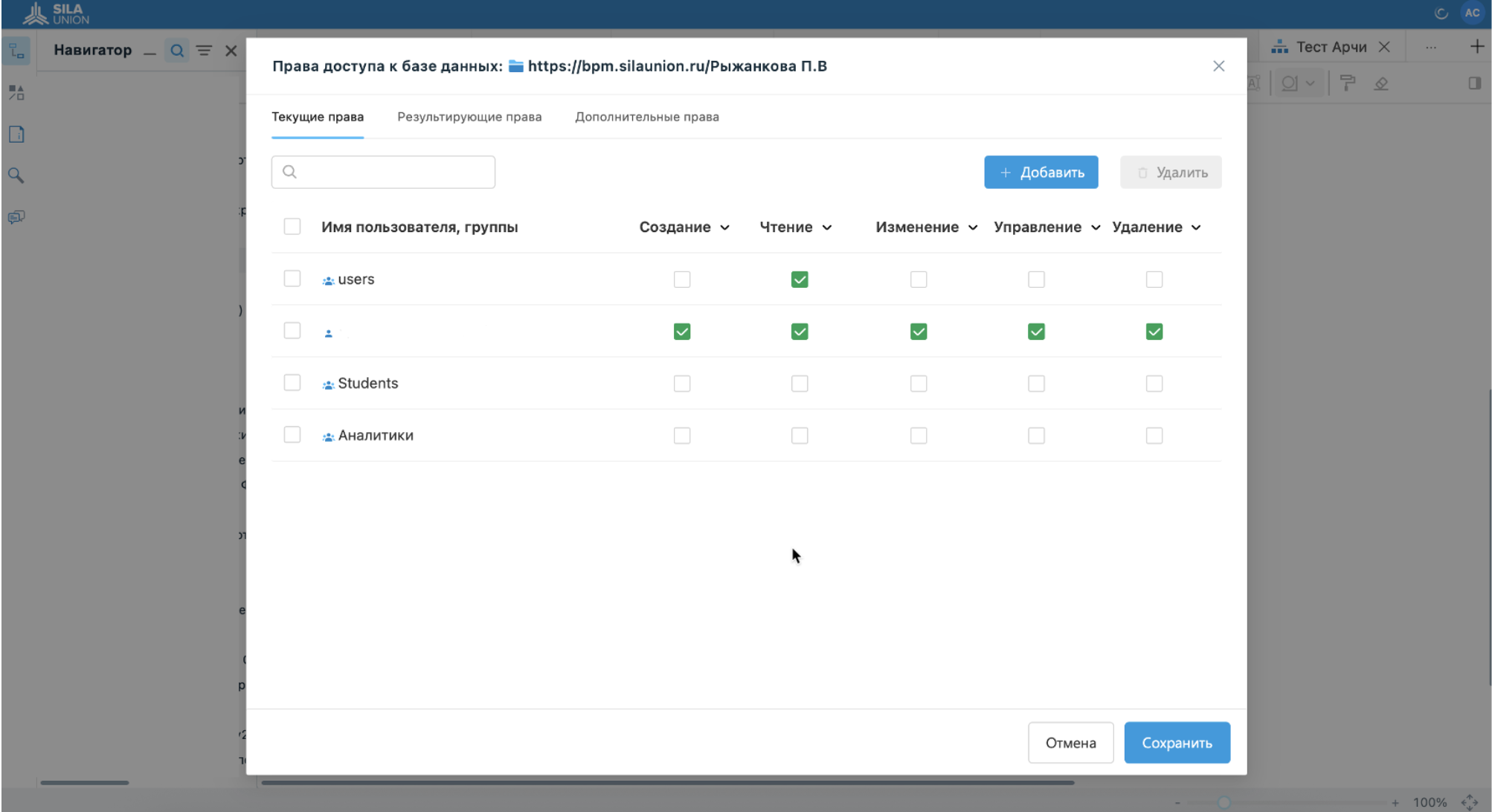Select the Аналитики row checkbox
The image size is (1492, 812).
click(x=292, y=435)
